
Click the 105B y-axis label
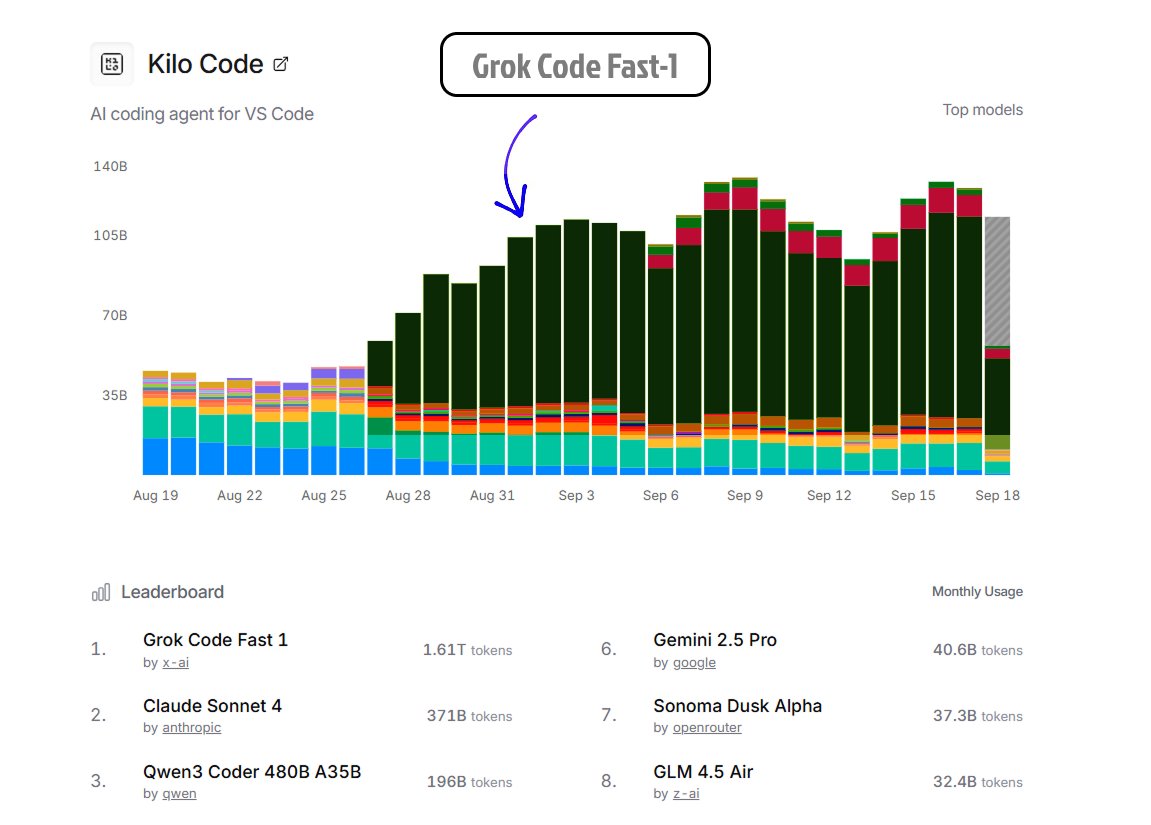tap(110, 236)
